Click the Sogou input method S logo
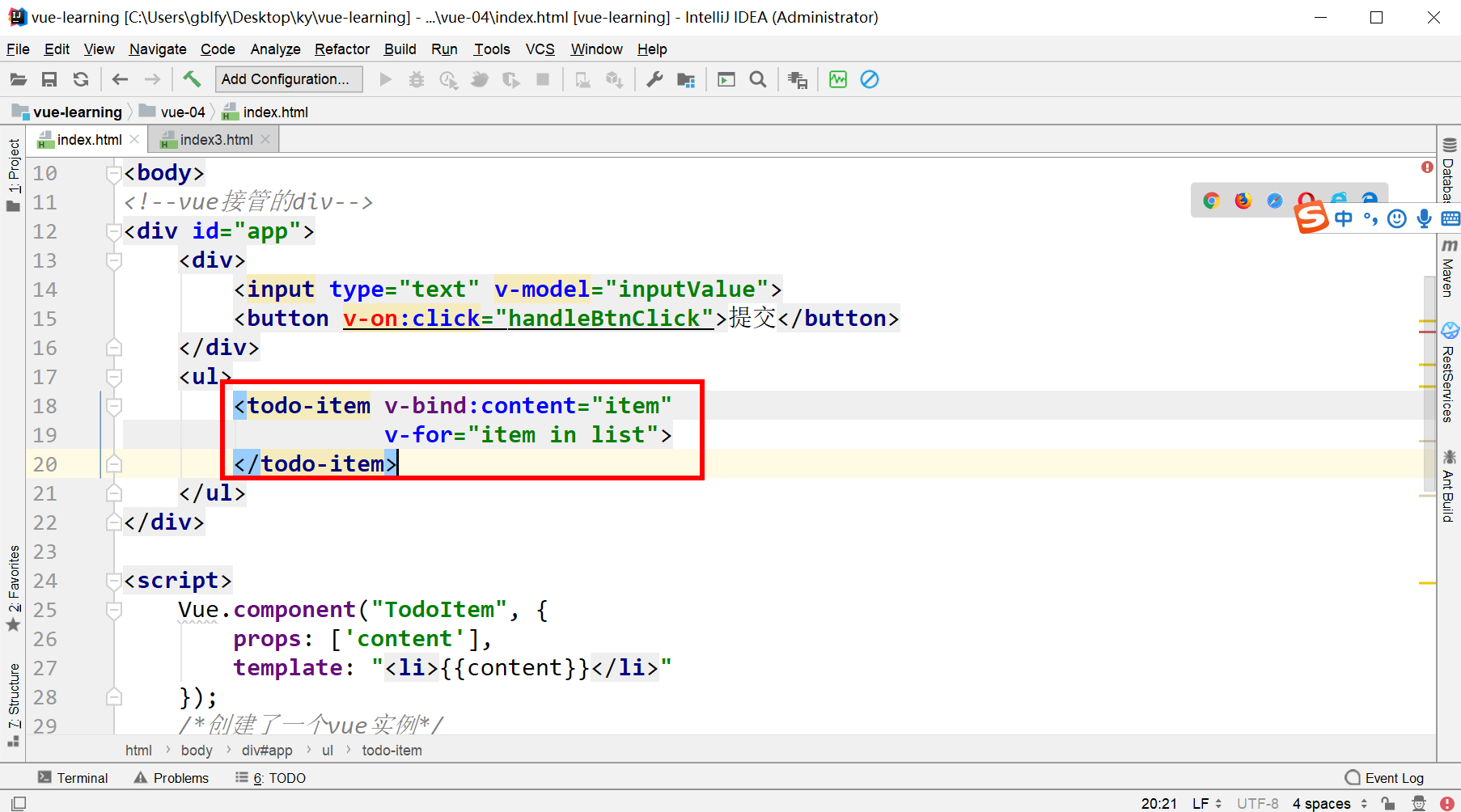The width and height of the screenshot is (1461, 812). point(1311,217)
